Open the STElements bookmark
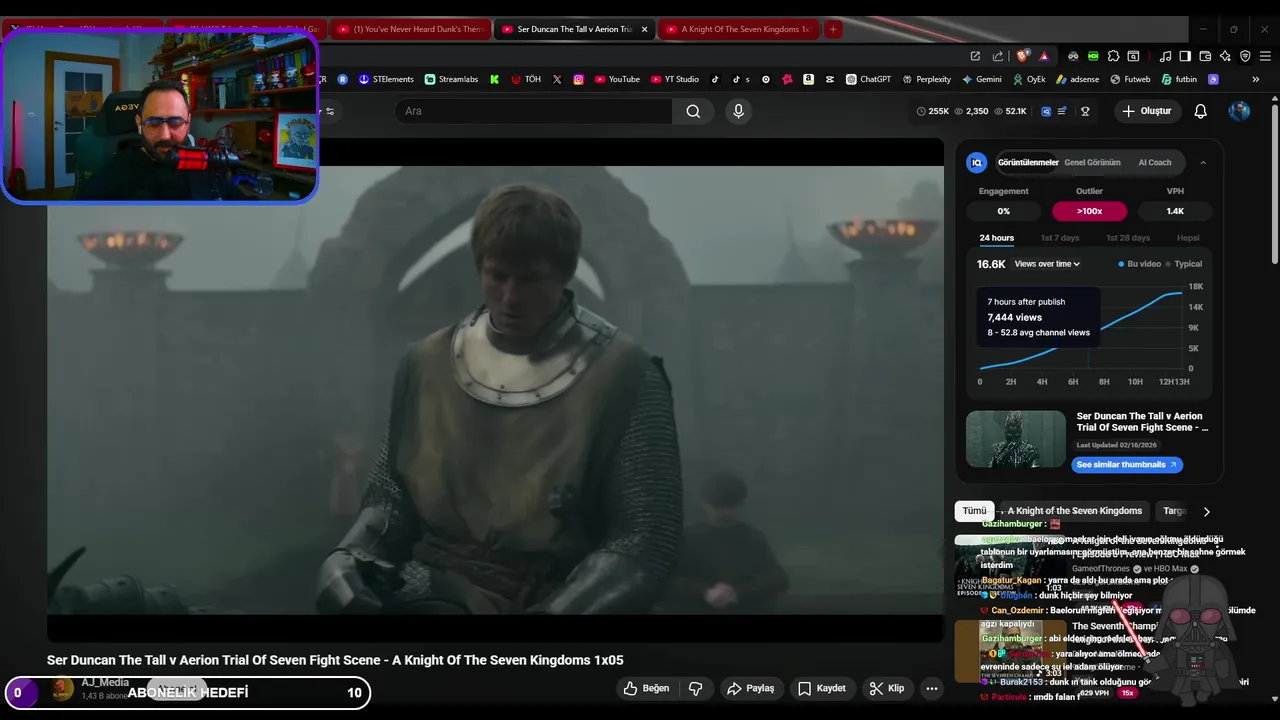Screen dimensions: 1280x720 pos(386,79)
